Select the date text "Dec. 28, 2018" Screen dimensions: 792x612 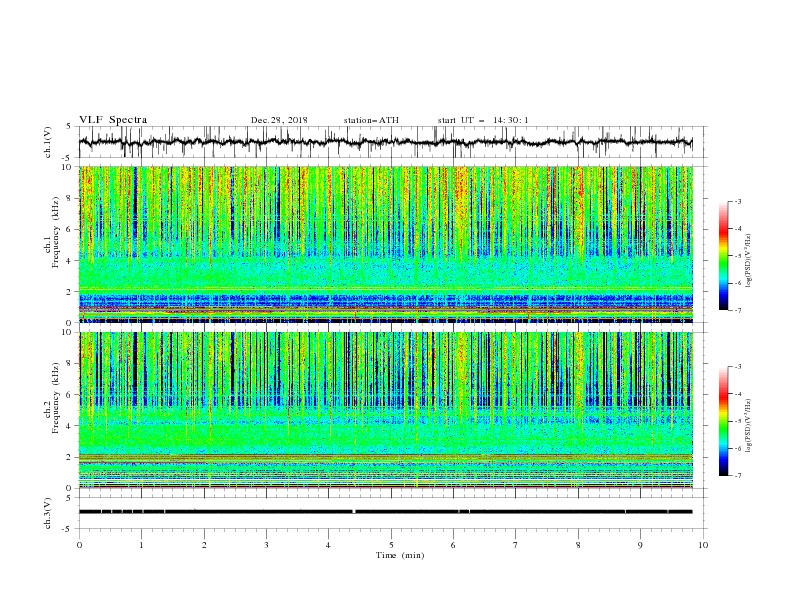279,120
